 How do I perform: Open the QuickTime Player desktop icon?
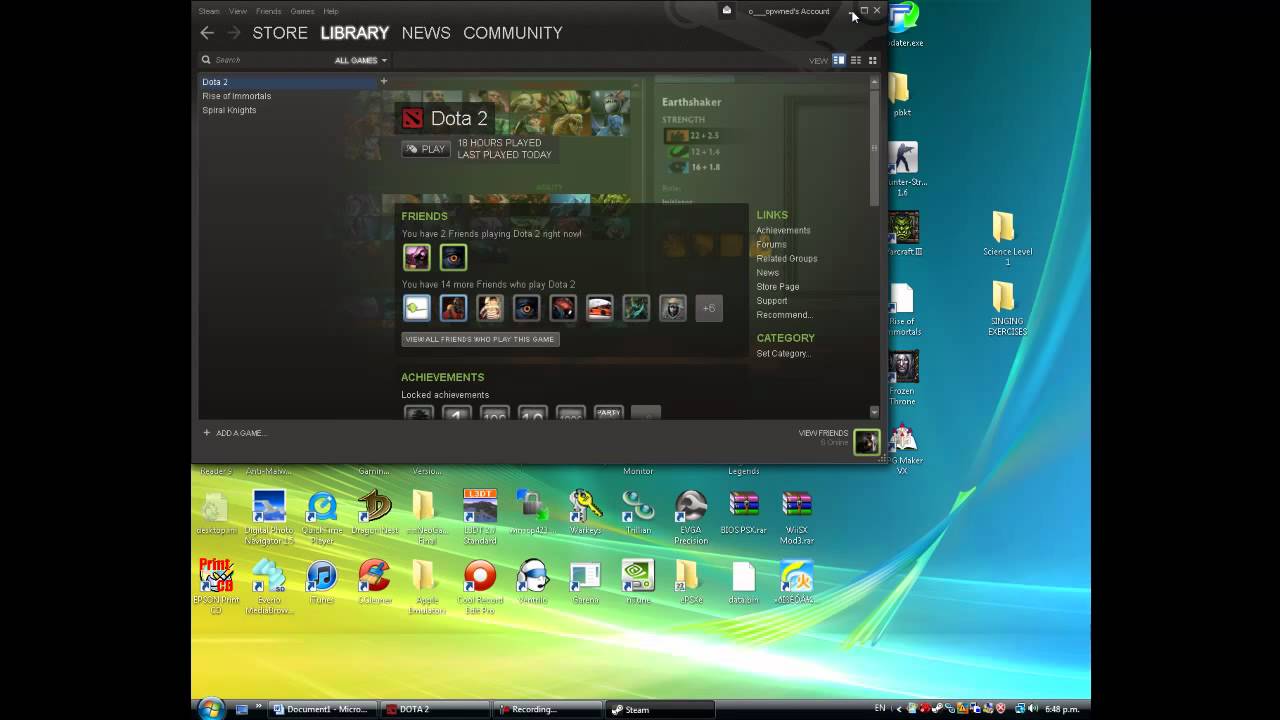322,517
